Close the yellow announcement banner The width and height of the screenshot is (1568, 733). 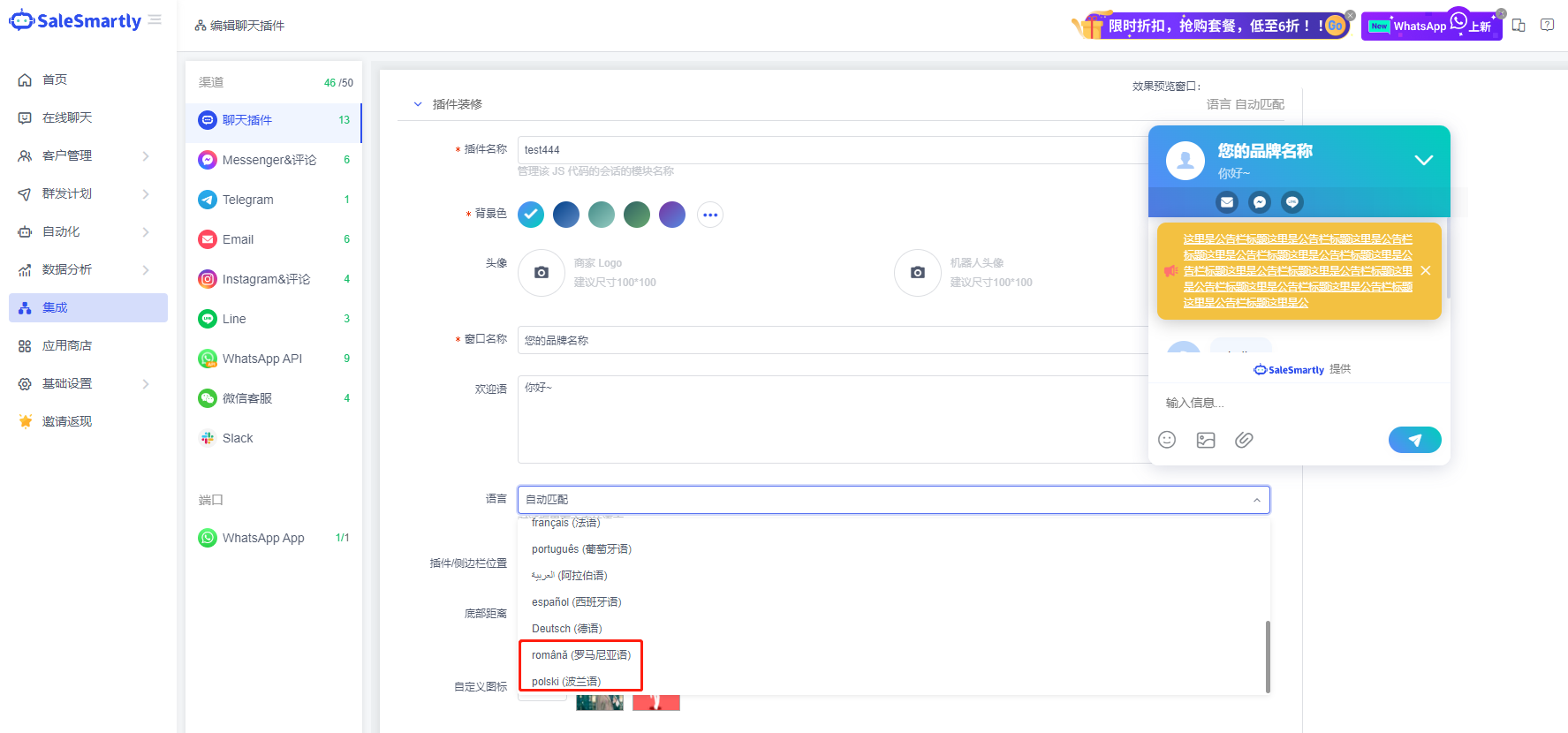1426,270
